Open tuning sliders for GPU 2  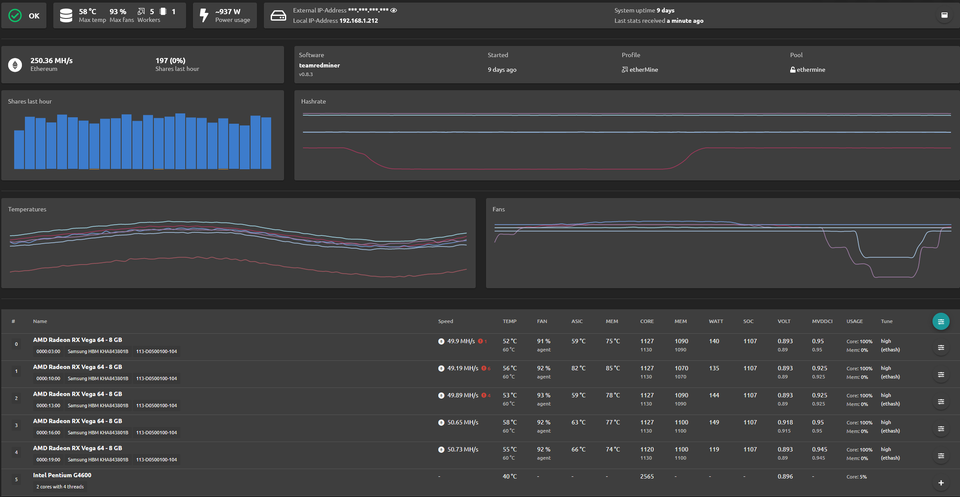(941, 402)
